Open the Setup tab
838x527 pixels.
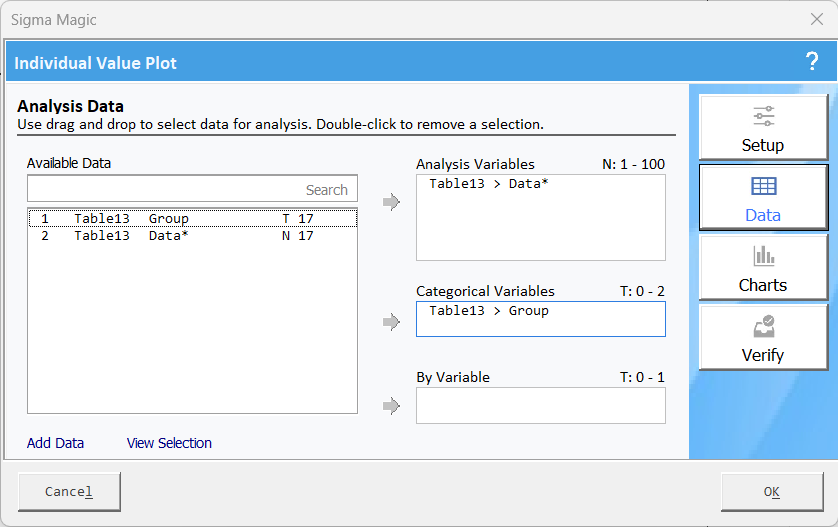(763, 127)
